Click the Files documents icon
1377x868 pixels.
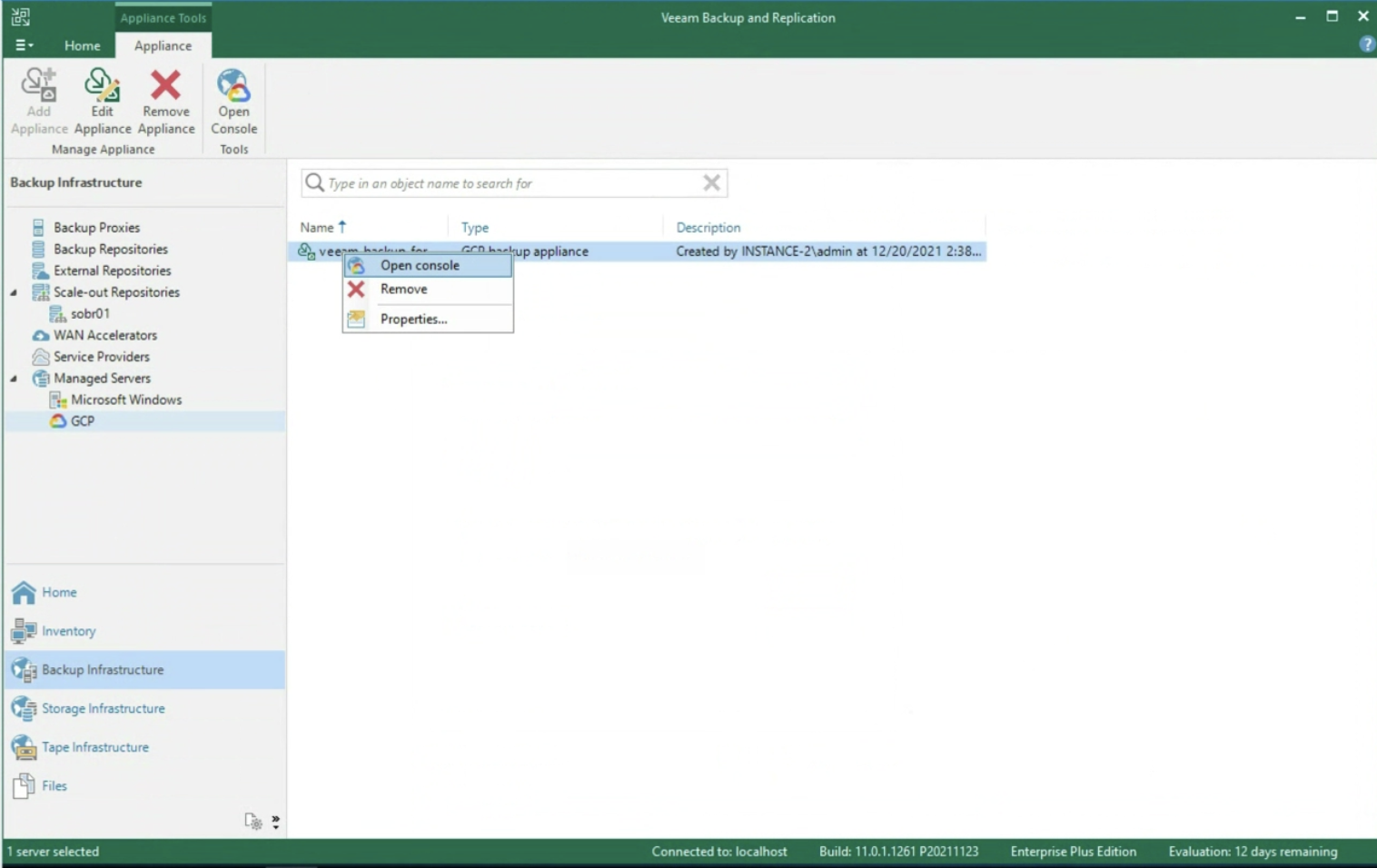tap(24, 786)
